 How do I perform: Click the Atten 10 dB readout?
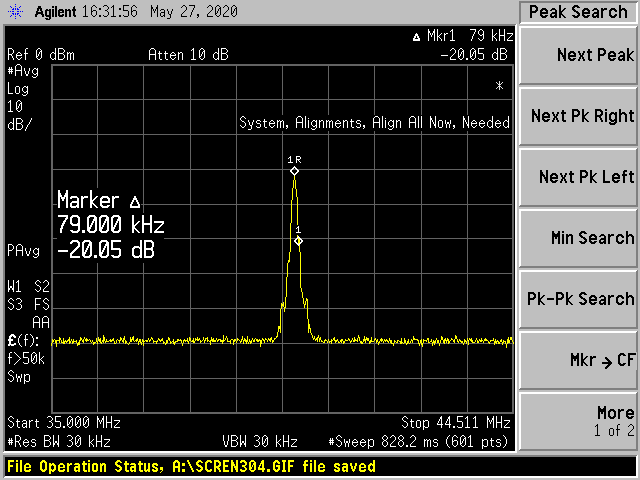pos(187,54)
